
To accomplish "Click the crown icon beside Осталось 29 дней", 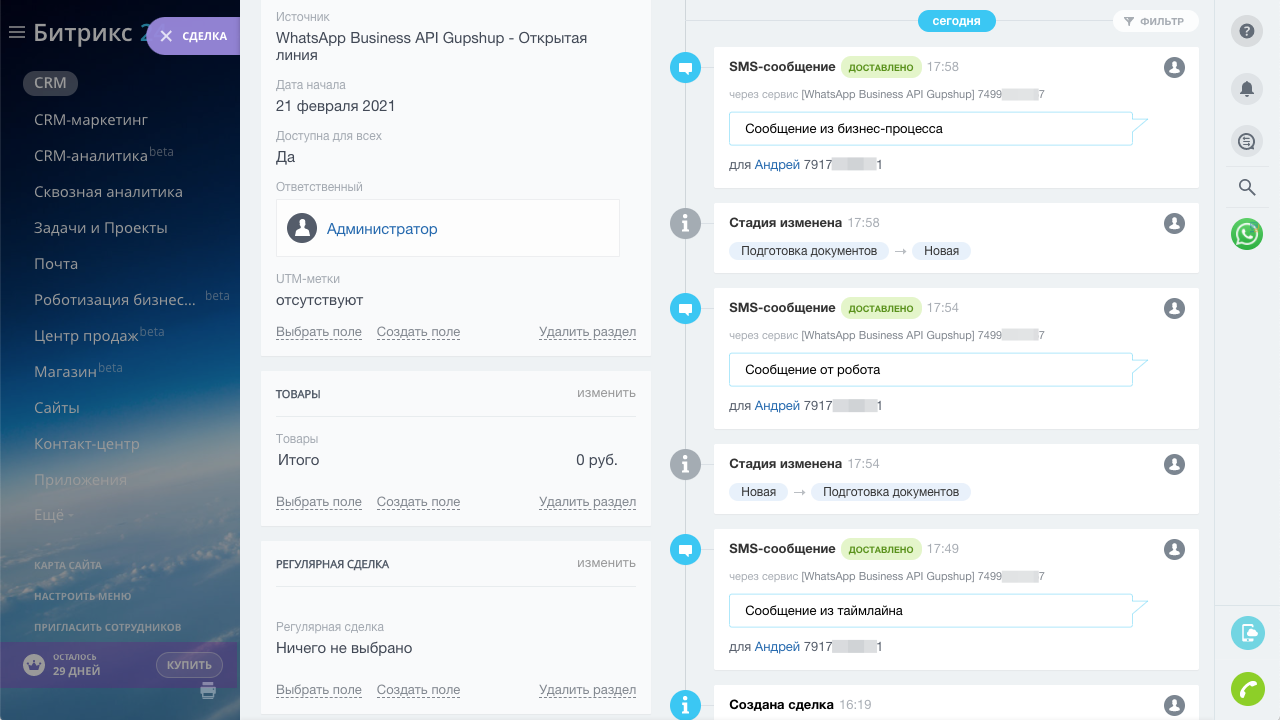I will click(x=35, y=665).
